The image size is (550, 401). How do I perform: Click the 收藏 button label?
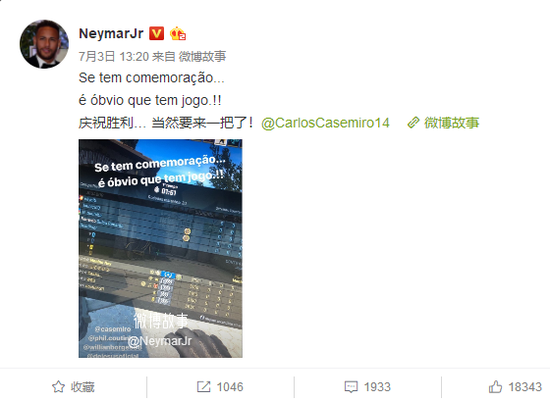point(83,387)
